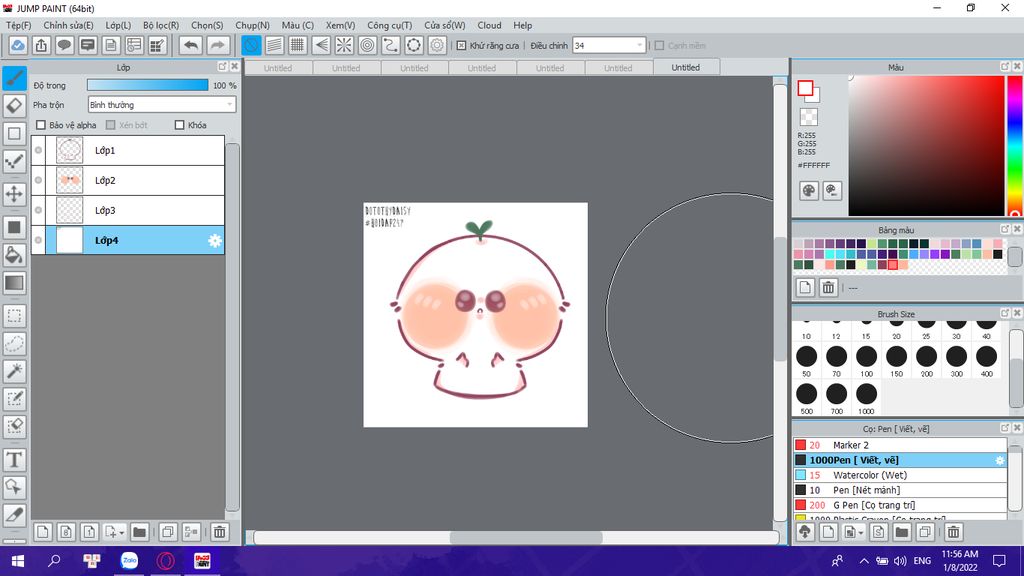Delete brush with trash icon in Cọ panel
The height and width of the screenshot is (576, 1024).
tap(953, 532)
